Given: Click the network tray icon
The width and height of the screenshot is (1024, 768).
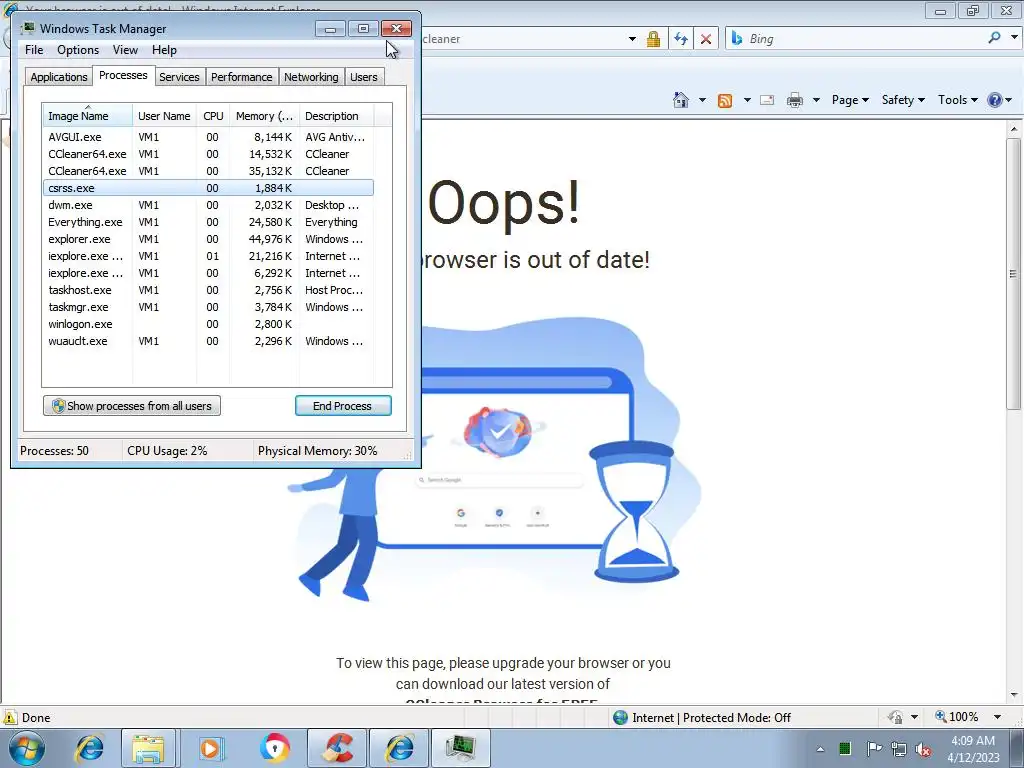Looking at the screenshot, I should (899, 749).
